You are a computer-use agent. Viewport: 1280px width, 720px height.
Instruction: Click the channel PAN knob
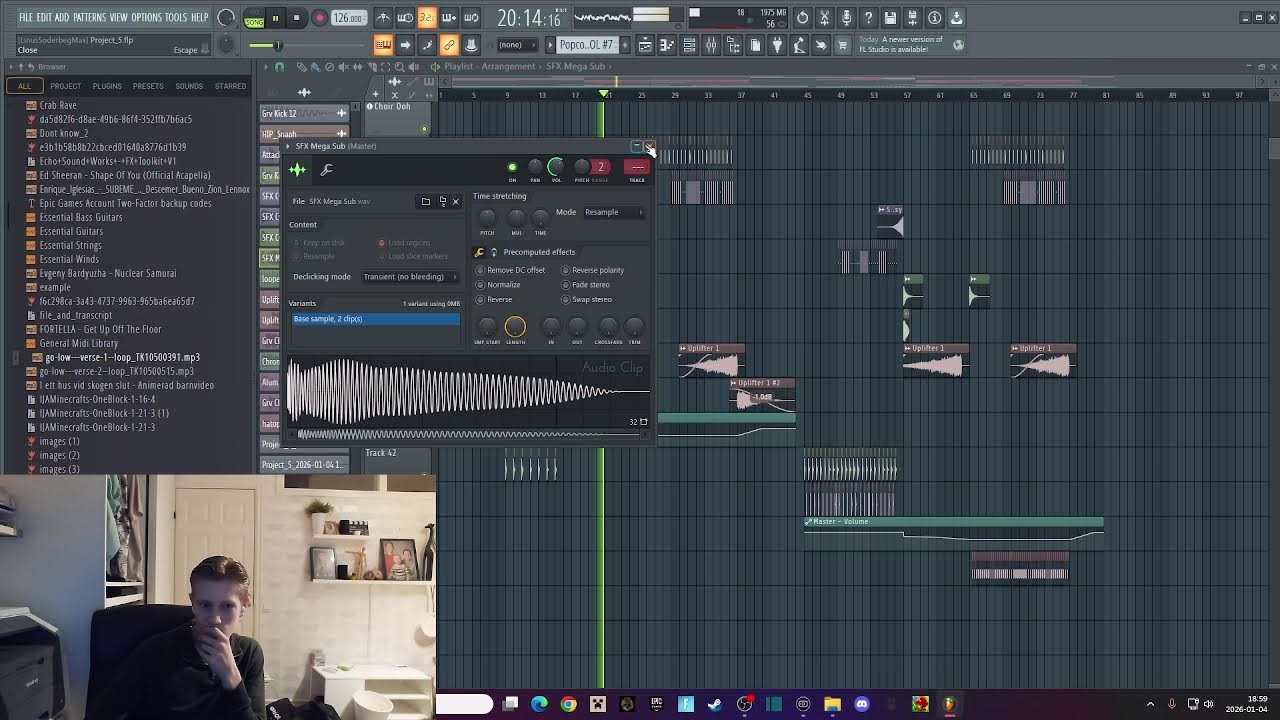click(x=535, y=167)
